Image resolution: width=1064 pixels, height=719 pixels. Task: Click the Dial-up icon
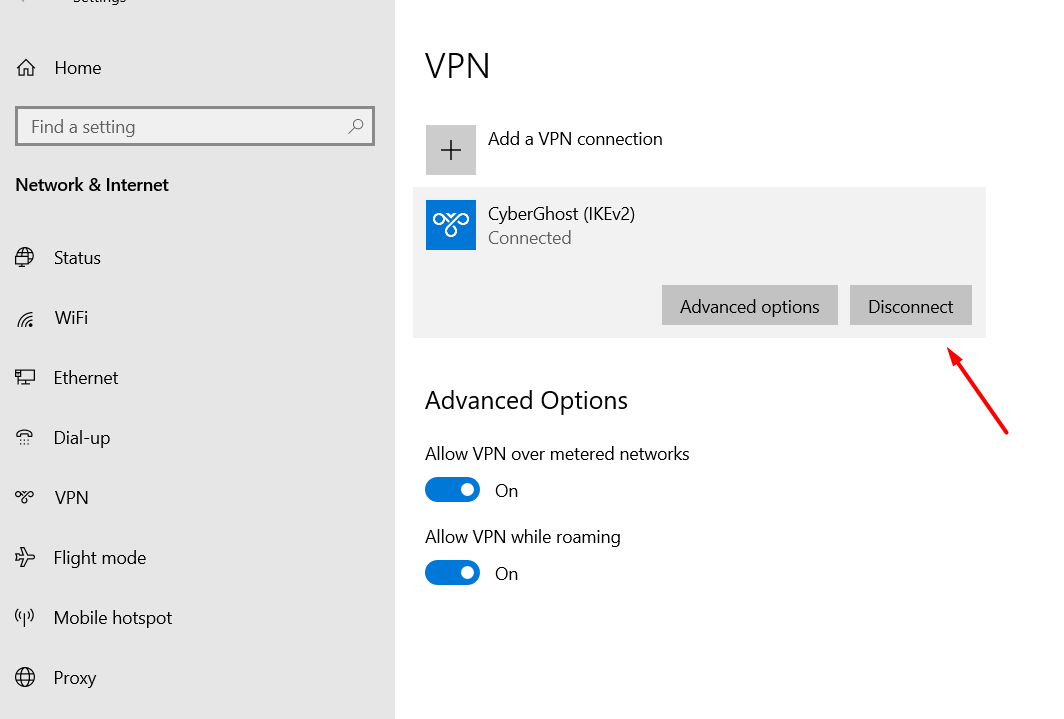pos(25,438)
